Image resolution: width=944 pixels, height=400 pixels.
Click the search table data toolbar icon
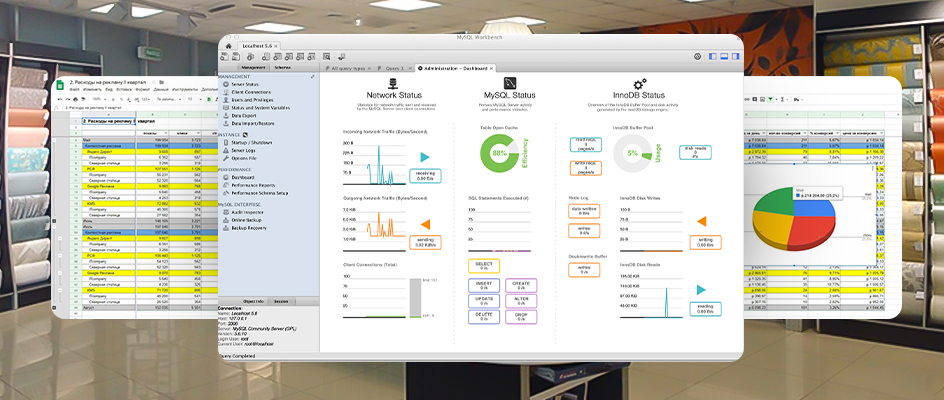click(x=326, y=57)
